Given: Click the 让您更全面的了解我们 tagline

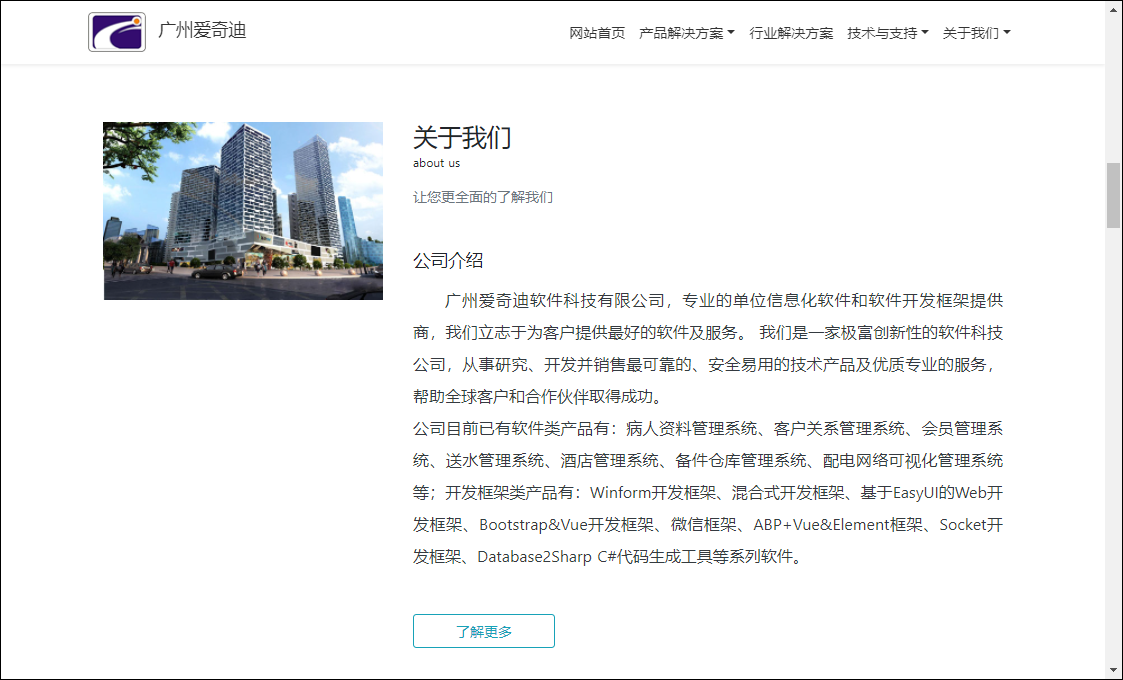Looking at the screenshot, I should coord(483,197).
